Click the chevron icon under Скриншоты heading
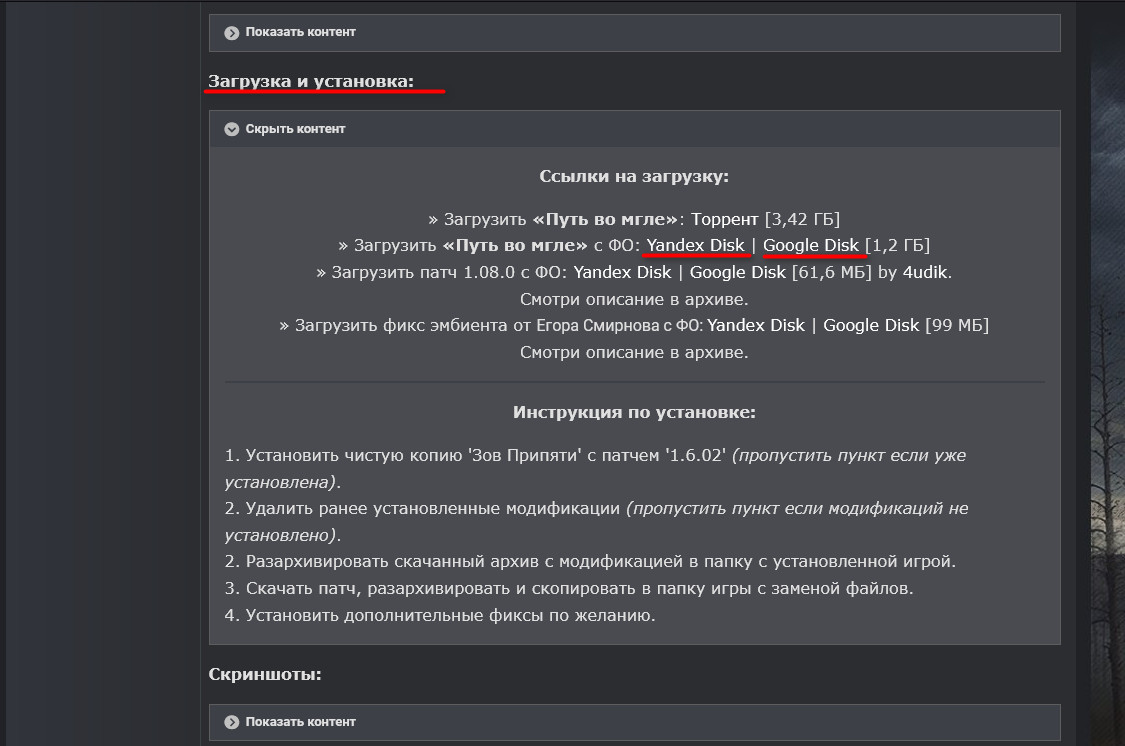The width and height of the screenshot is (1125, 746). (232, 722)
